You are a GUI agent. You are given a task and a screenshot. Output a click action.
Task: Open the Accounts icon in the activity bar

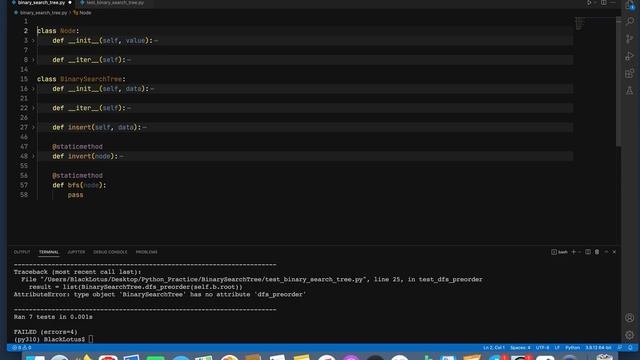coord(630,318)
